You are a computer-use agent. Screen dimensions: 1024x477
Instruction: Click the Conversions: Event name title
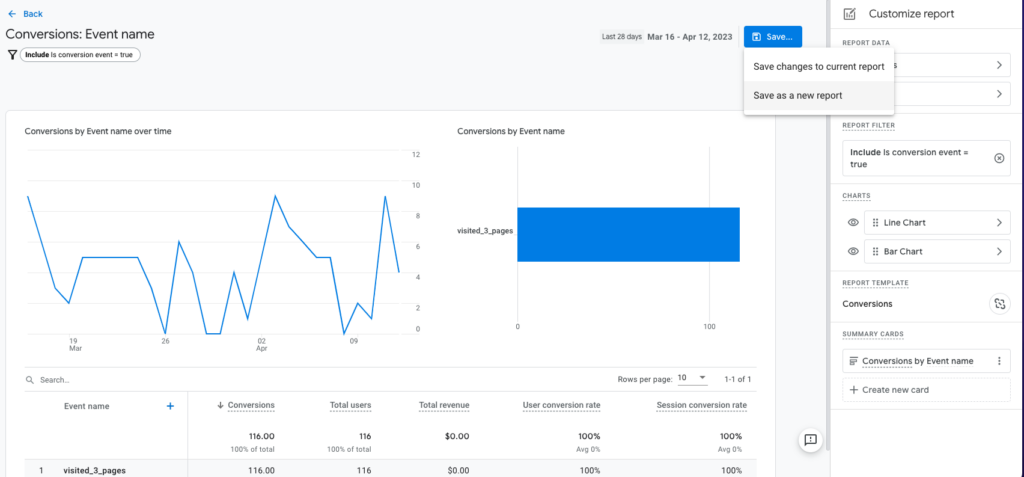coord(80,34)
